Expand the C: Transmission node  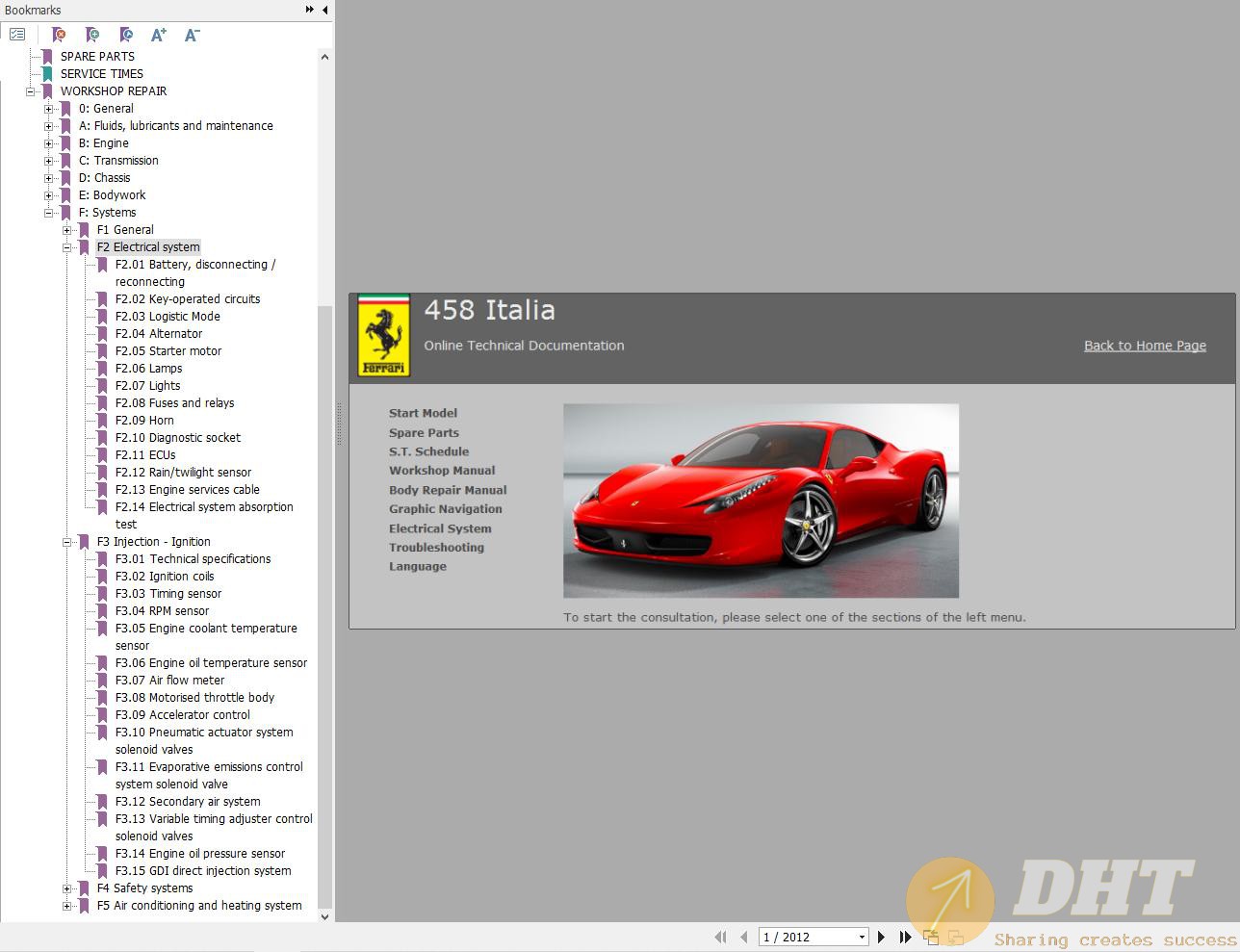point(48,161)
